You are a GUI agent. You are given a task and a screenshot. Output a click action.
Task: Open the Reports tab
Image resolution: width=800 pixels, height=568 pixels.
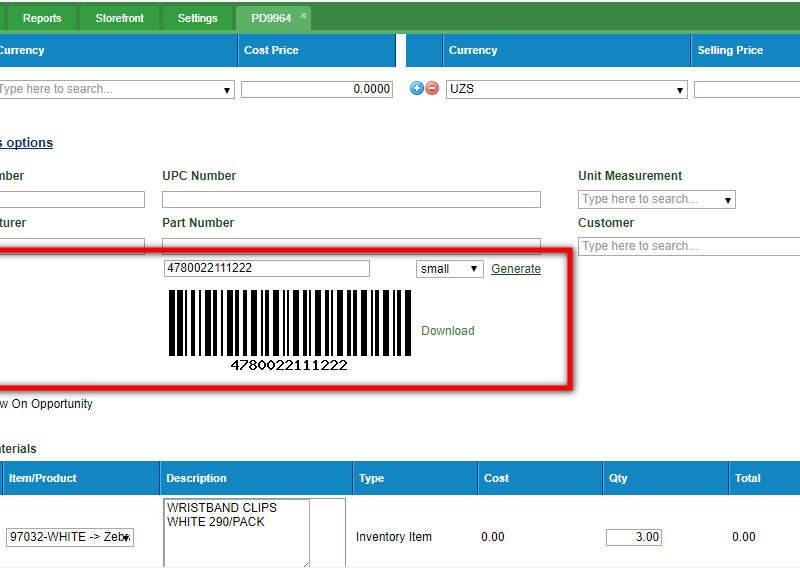[x=42, y=18]
